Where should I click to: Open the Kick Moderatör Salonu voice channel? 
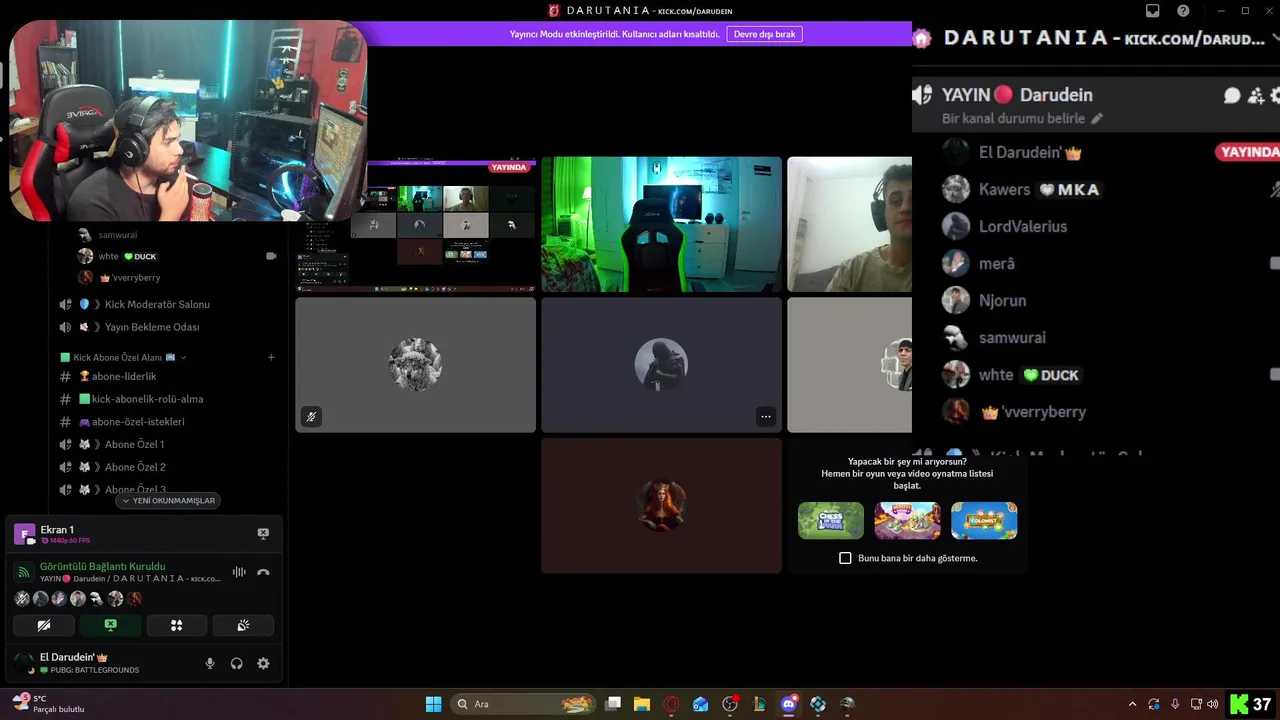(x=157, y=304)
